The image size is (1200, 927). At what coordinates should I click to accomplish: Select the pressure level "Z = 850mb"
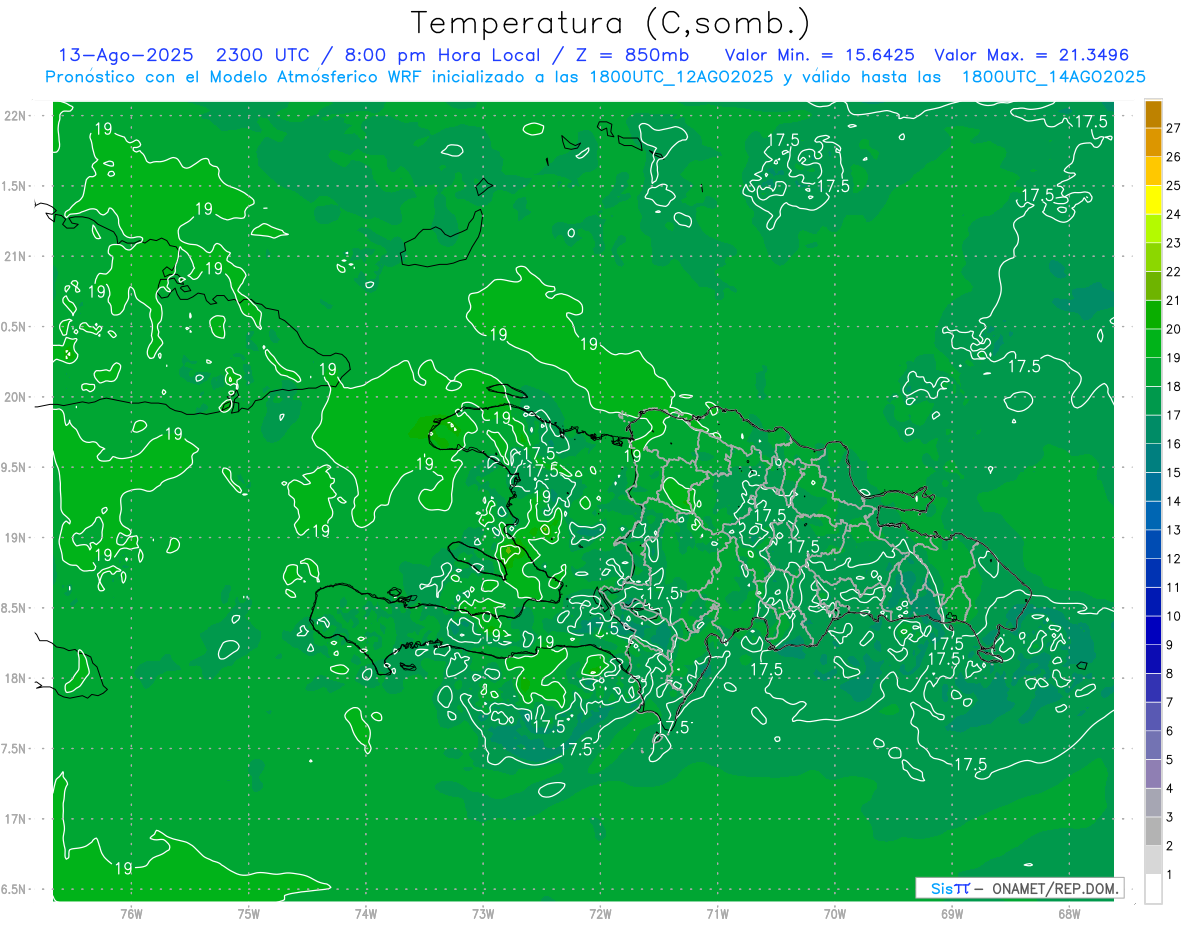click(626, 55)
